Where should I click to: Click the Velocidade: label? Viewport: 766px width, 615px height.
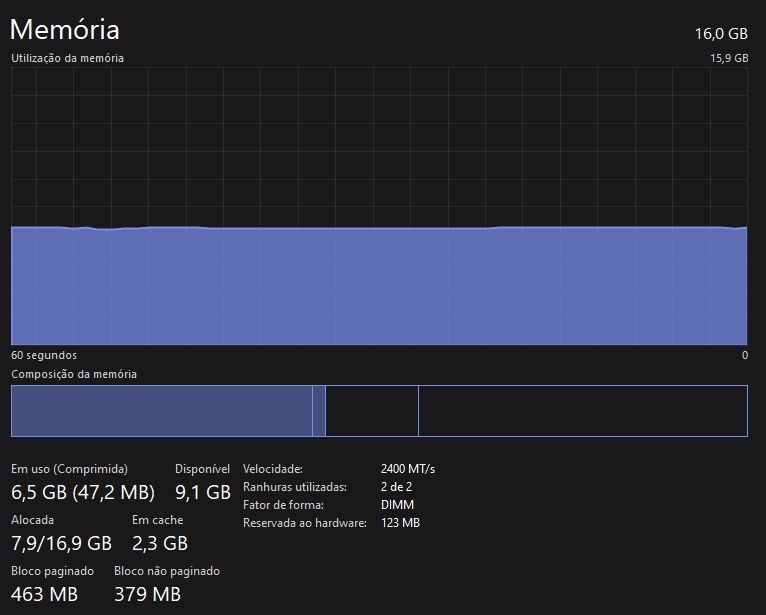(273, 469)
